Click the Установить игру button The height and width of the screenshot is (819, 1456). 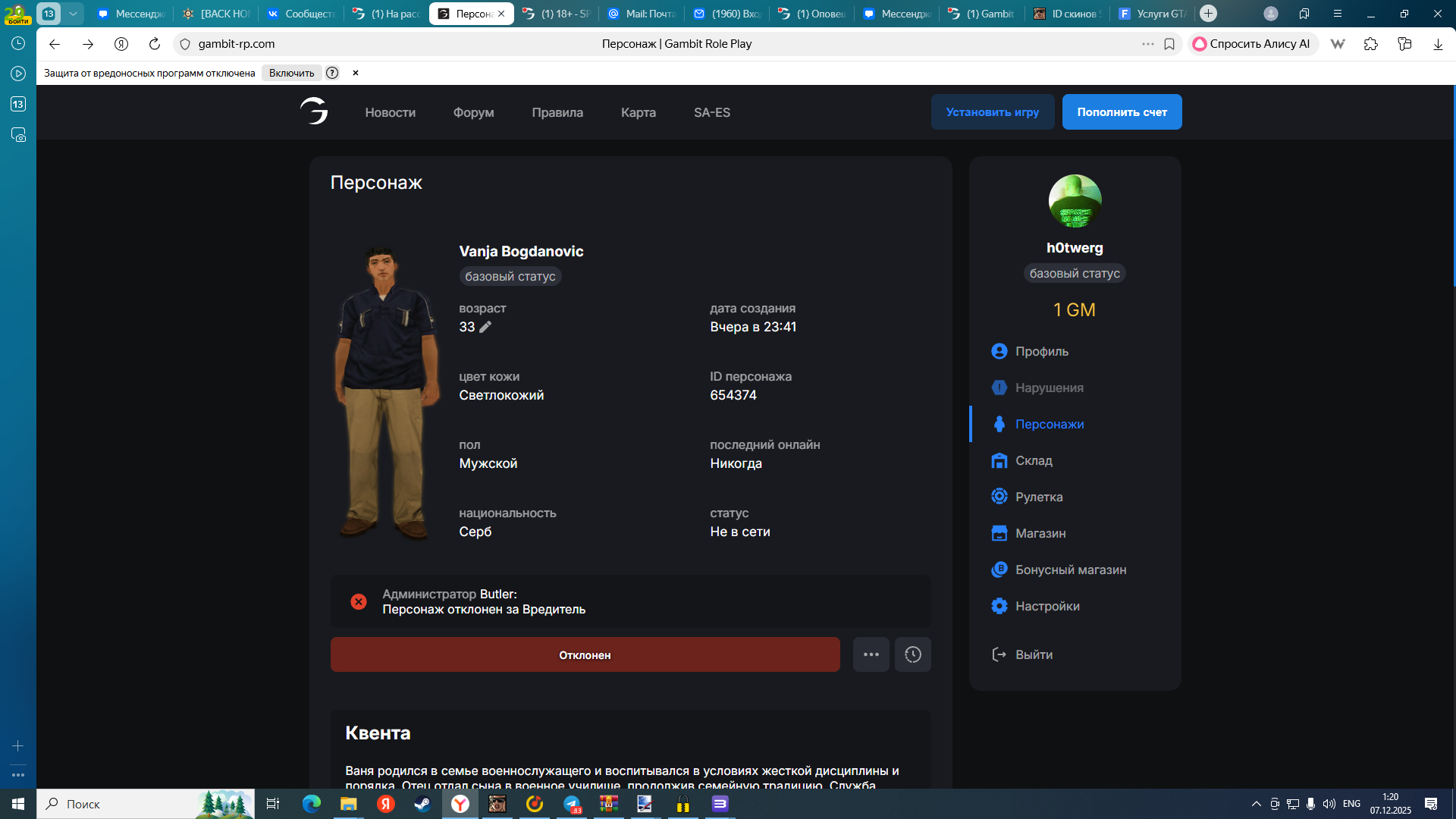point(992,111)
